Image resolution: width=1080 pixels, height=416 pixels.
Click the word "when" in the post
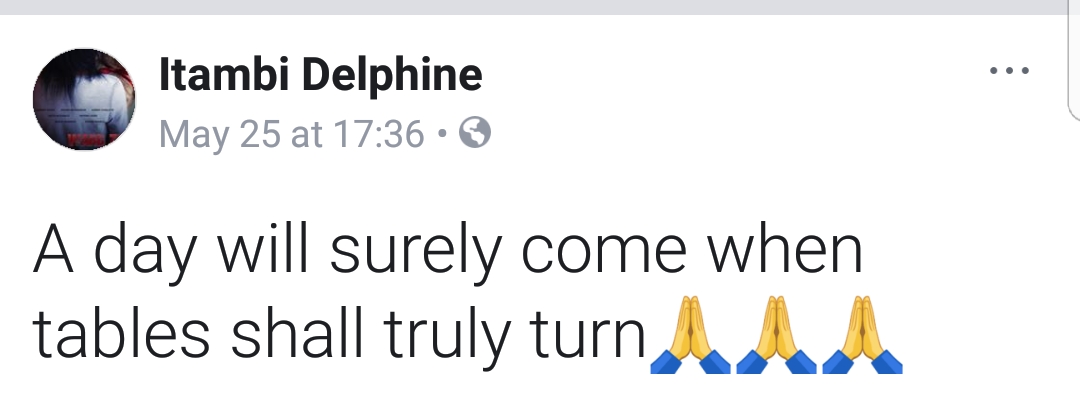click(x=783, y=252)
